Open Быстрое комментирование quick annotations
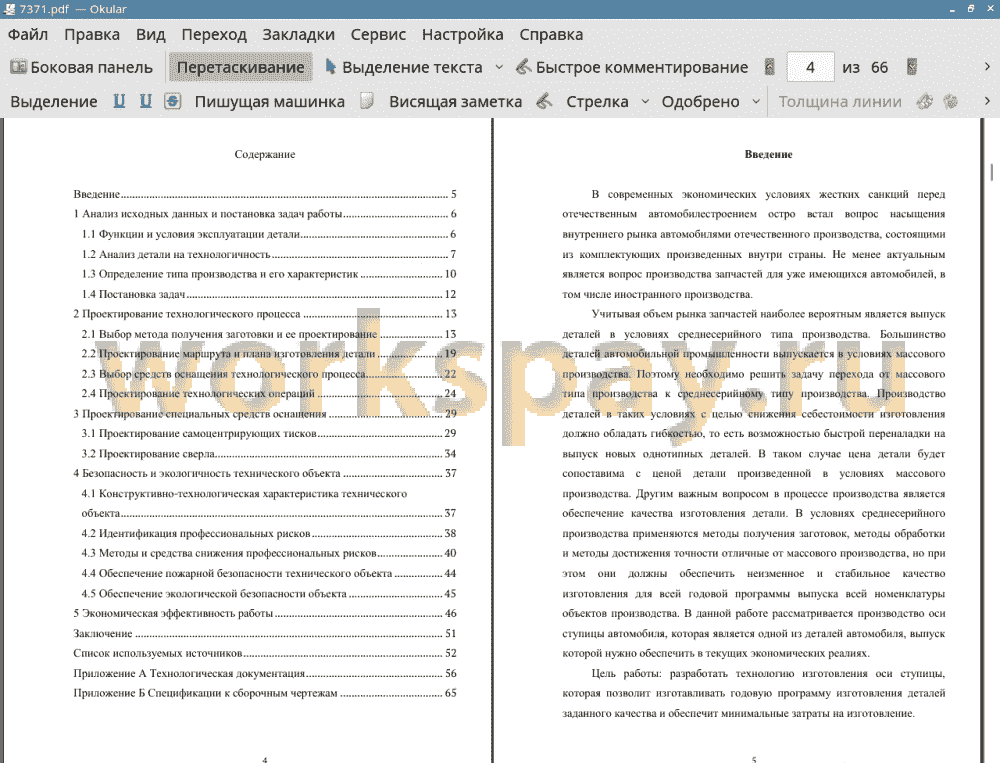The height and width of the screenshot is (763, 1000). 632,67
